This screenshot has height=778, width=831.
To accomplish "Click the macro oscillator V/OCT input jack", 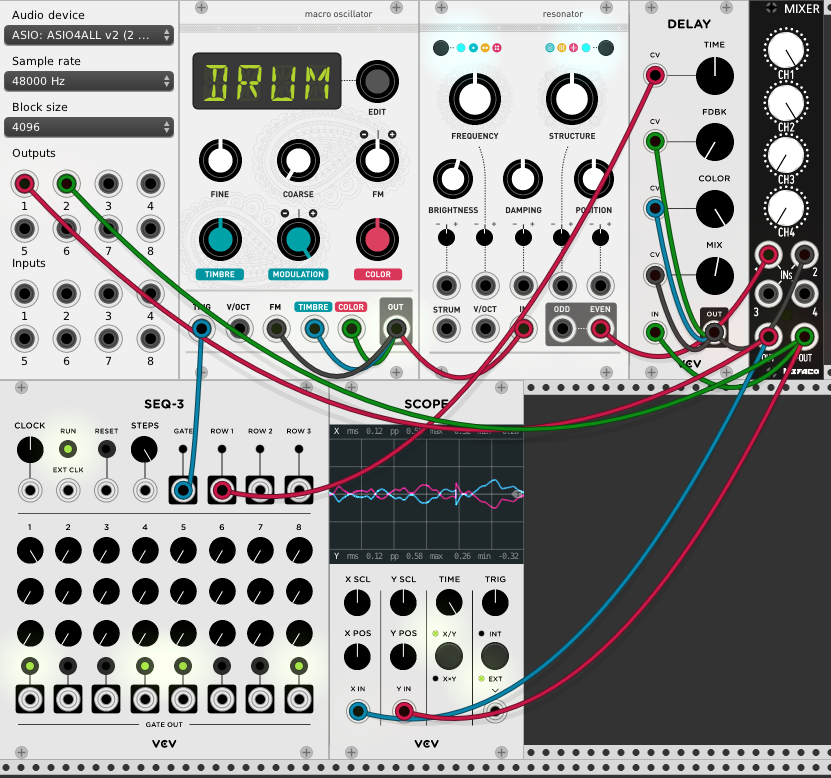I will (240, 329).
